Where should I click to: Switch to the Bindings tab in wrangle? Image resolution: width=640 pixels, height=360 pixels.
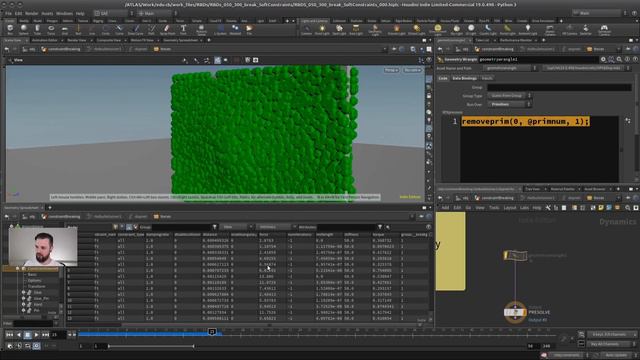point(464,78)
